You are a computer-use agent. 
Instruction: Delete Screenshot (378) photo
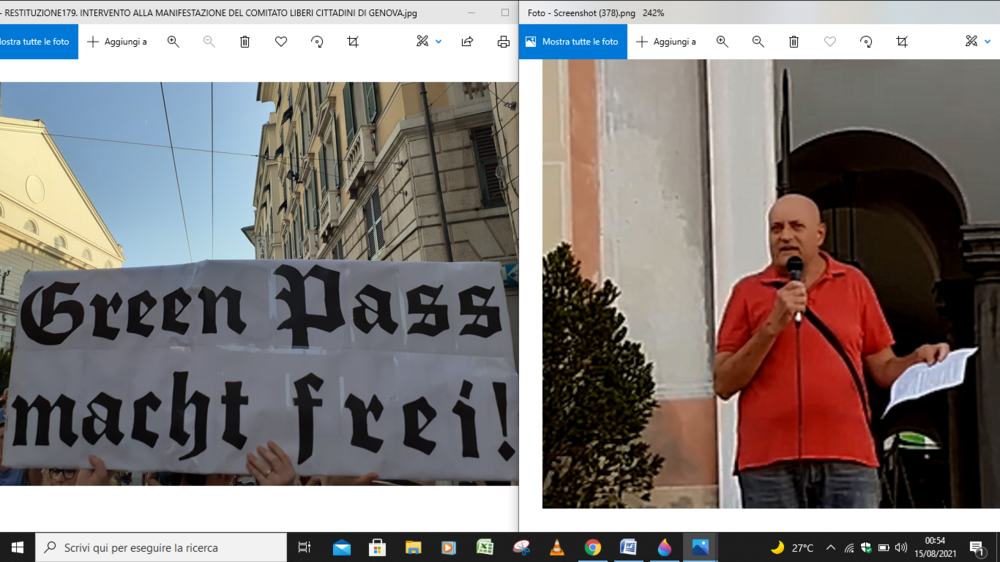click(x=794, y=41)
